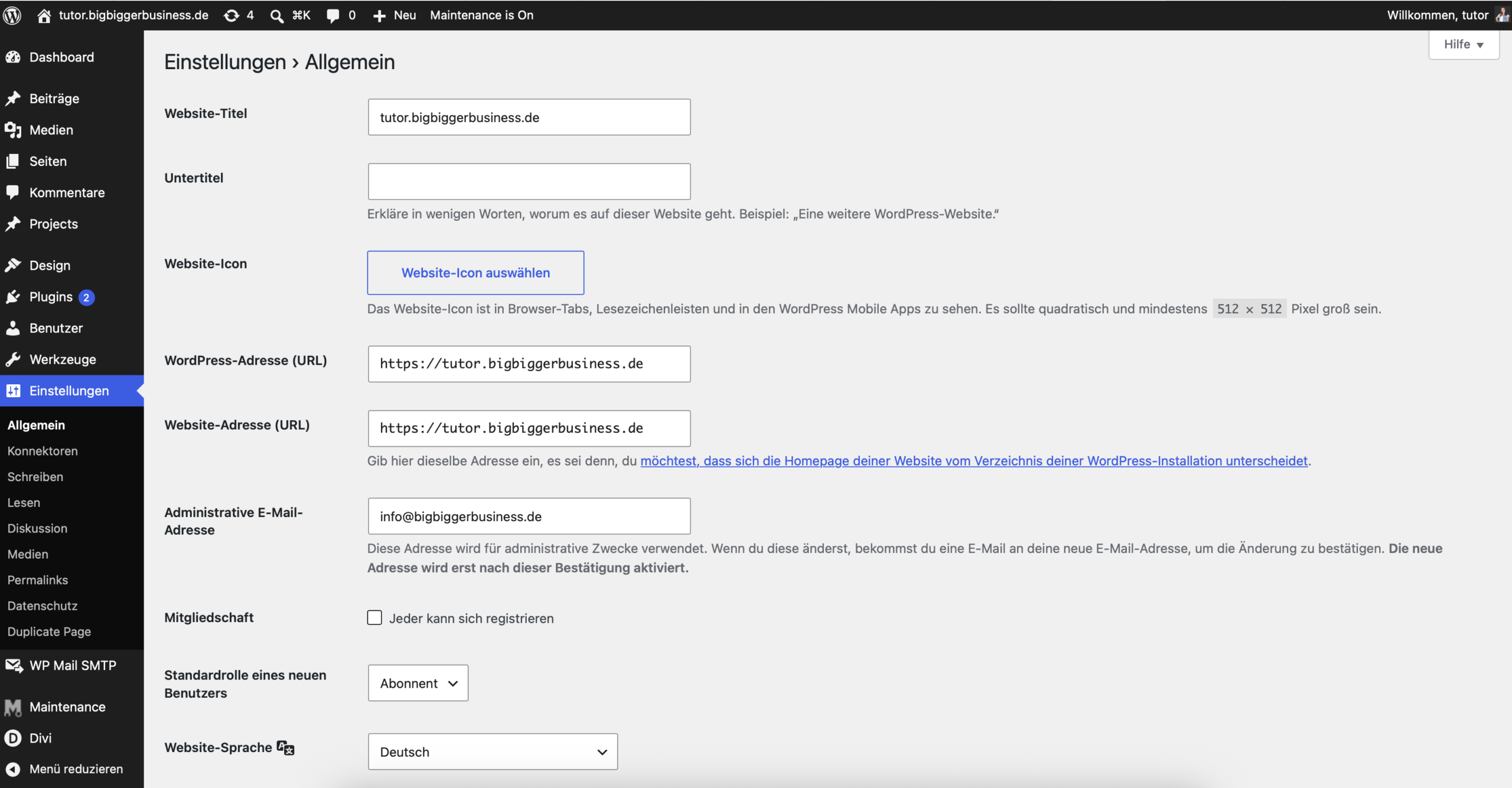The image size is (1512, 788).
Task: Click tutor.bigbiggerbusiness.de site name in admin bar
Action: click(x=133, y=15)
